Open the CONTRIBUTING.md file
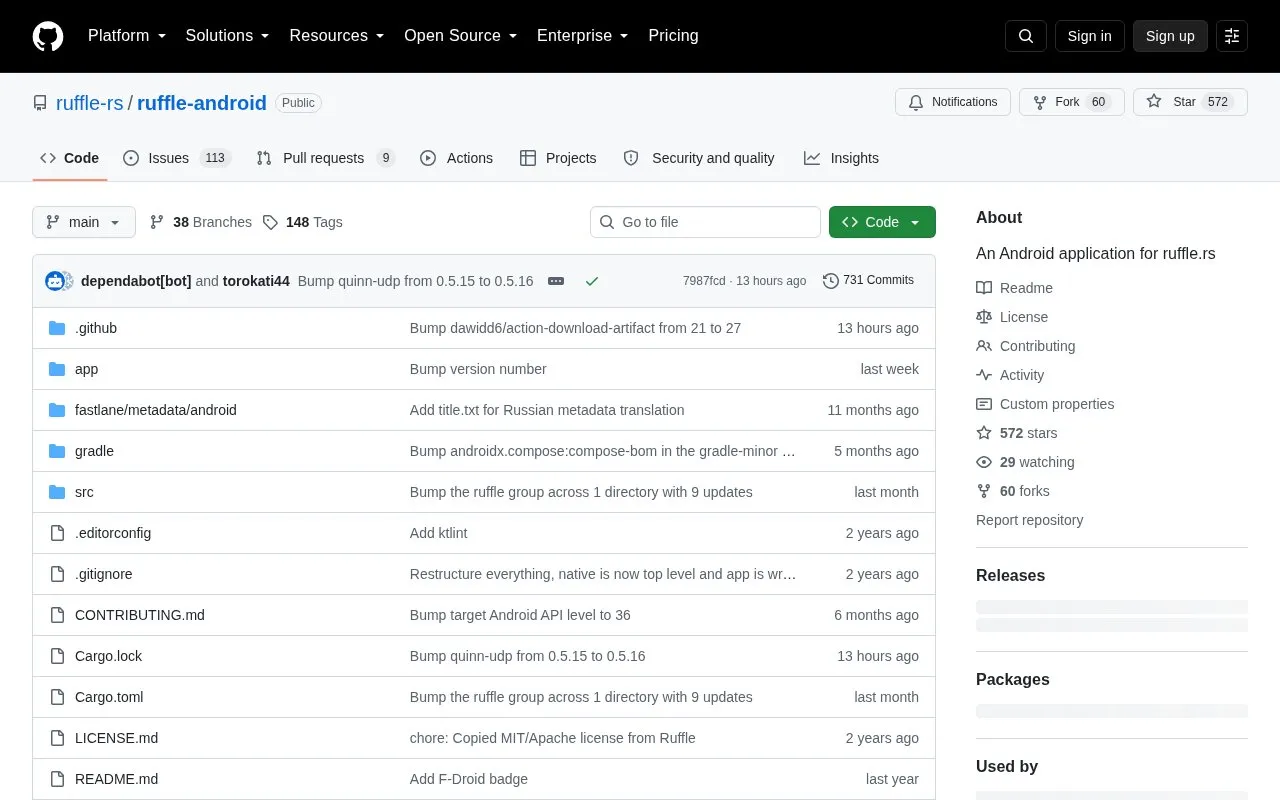This screenshot has width=1280, height=800. (x=140, y=615)
